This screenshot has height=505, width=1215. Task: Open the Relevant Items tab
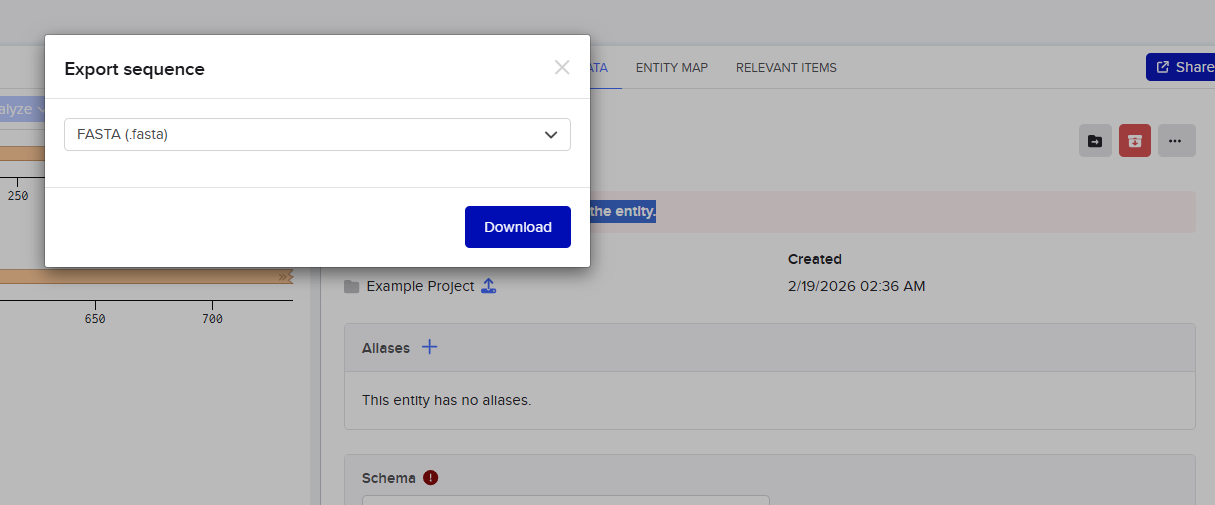pos(786,68)
